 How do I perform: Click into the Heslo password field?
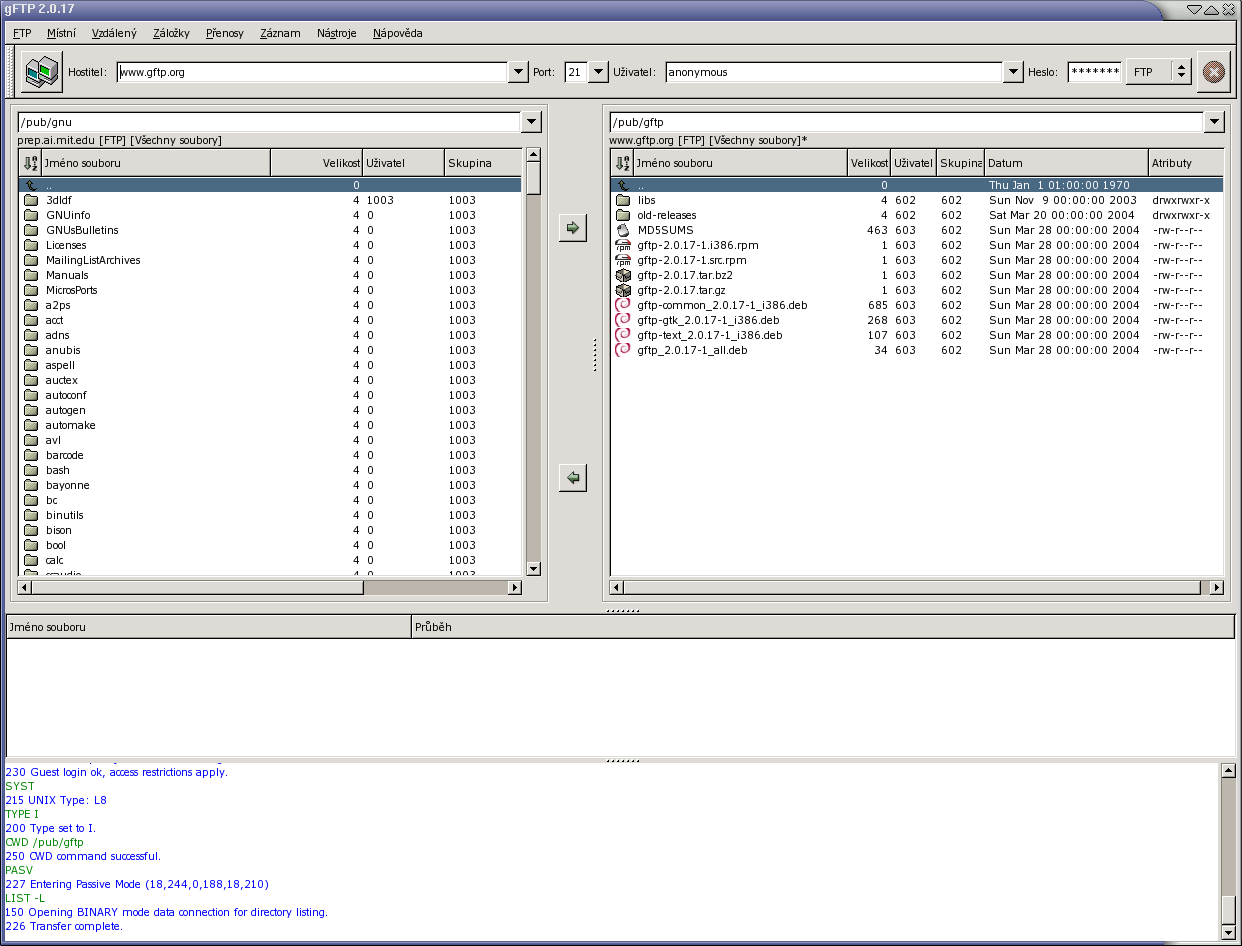click(x=1094, y=72)
